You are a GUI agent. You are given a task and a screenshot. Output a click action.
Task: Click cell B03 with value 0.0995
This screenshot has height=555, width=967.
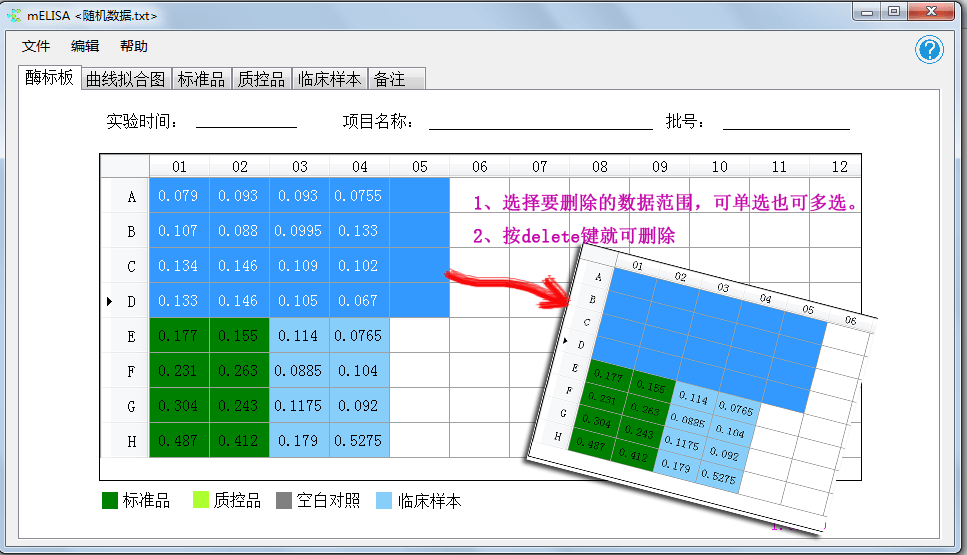click(299, 231)
